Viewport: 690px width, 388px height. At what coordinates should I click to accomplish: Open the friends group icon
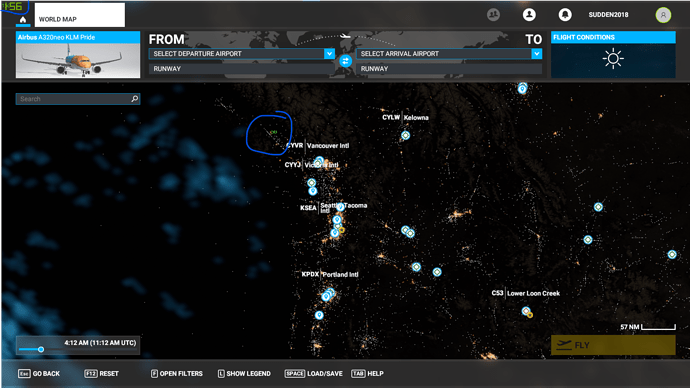[493, 15]
